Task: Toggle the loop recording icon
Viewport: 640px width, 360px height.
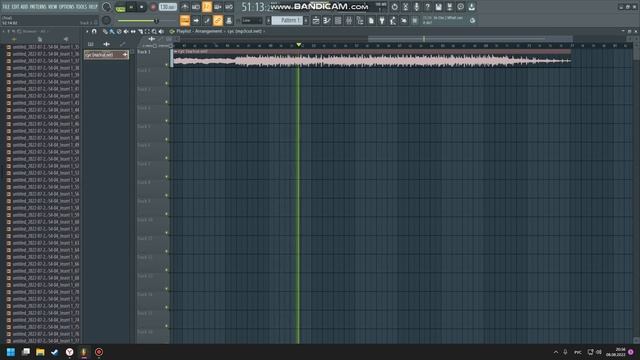Action: click(x=229, y=7)
